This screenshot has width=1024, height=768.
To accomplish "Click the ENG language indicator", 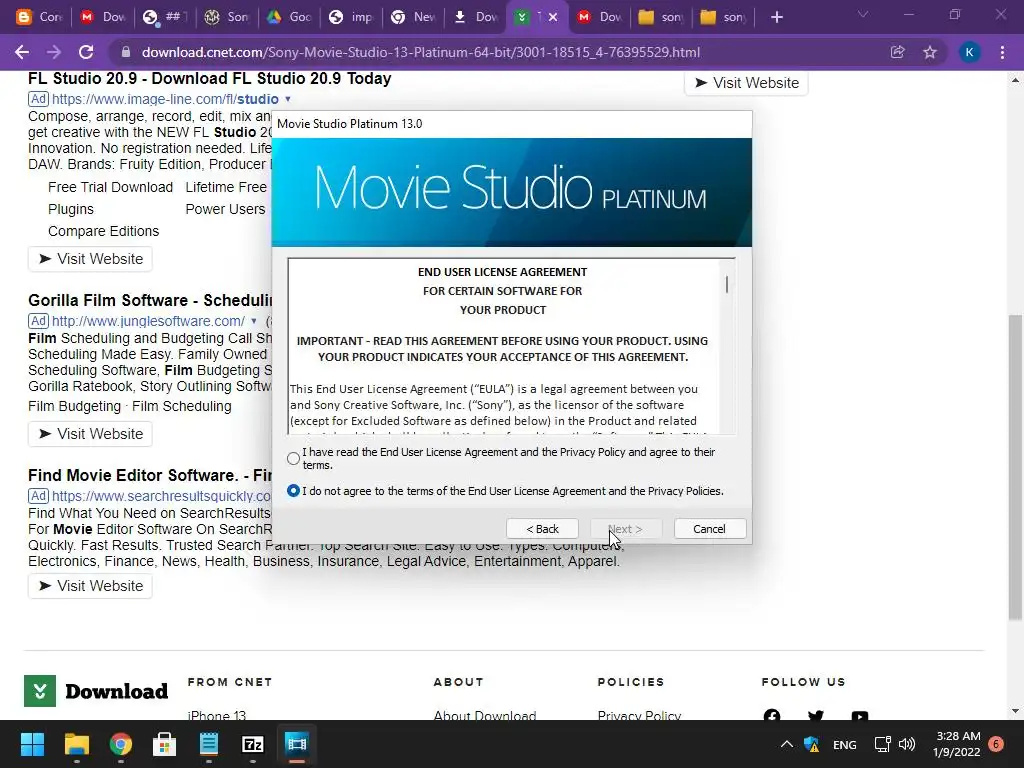I will tap(844, 744).
